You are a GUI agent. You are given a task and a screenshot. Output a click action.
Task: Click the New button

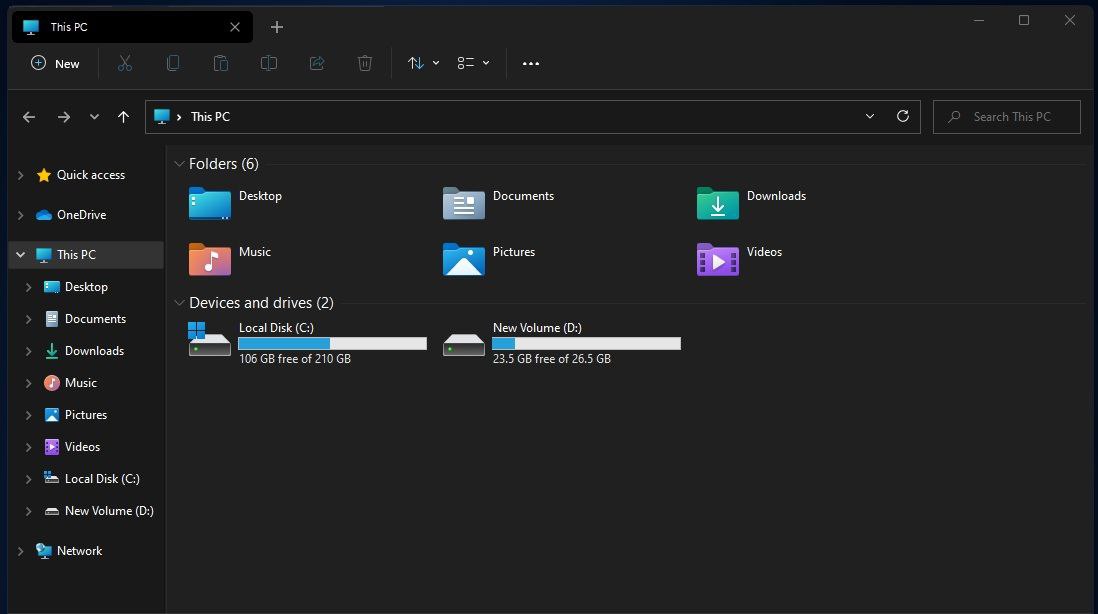(x=55, y=63)
